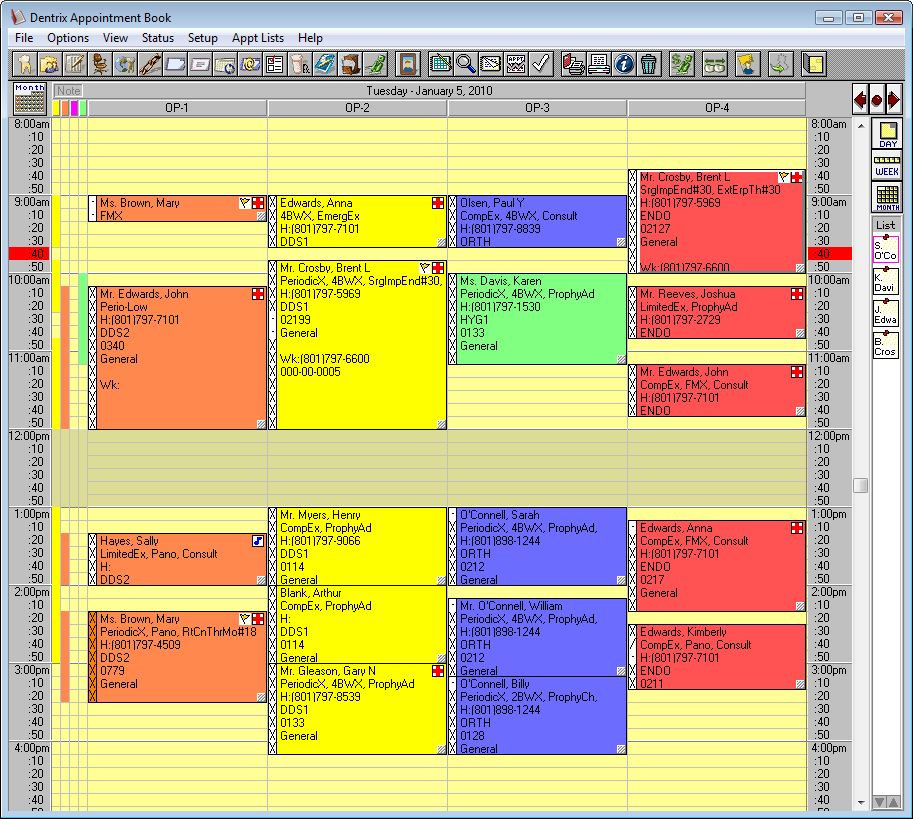913x819 pixels.
Task: Click the scrollbar down arrow
Action: [861, 803]
